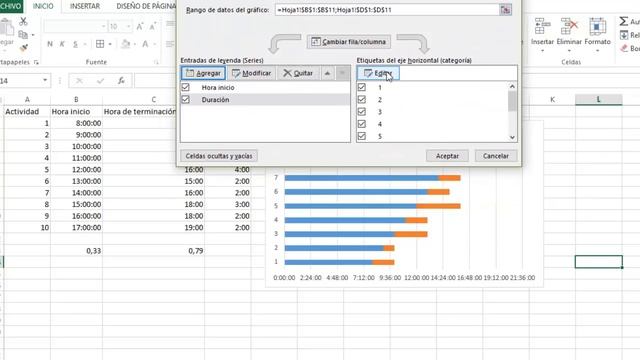
Task: Click Decrease font size icon
Action: point(153,27)
